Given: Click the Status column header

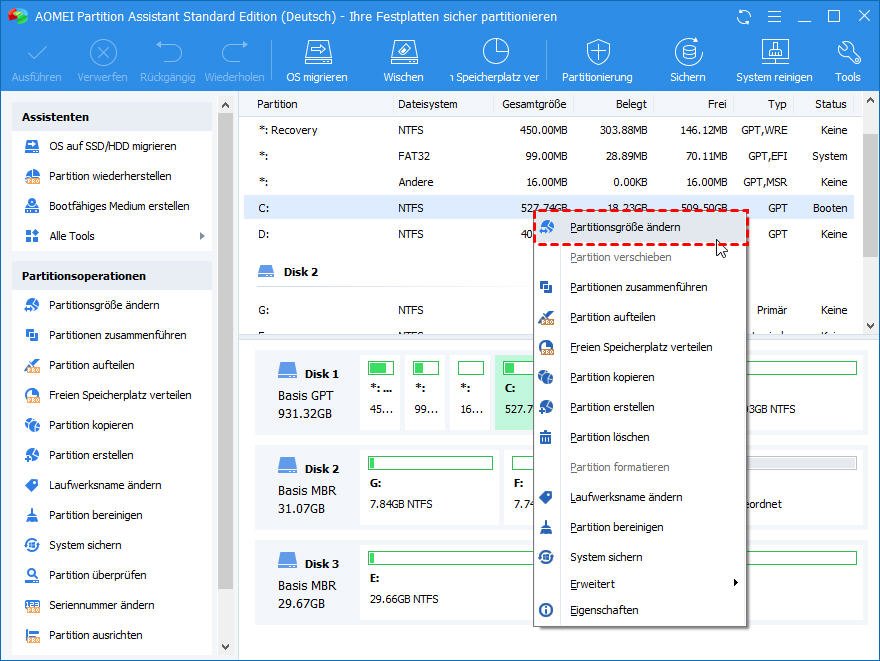Looking at the screenshot, I should pos(831,104).
